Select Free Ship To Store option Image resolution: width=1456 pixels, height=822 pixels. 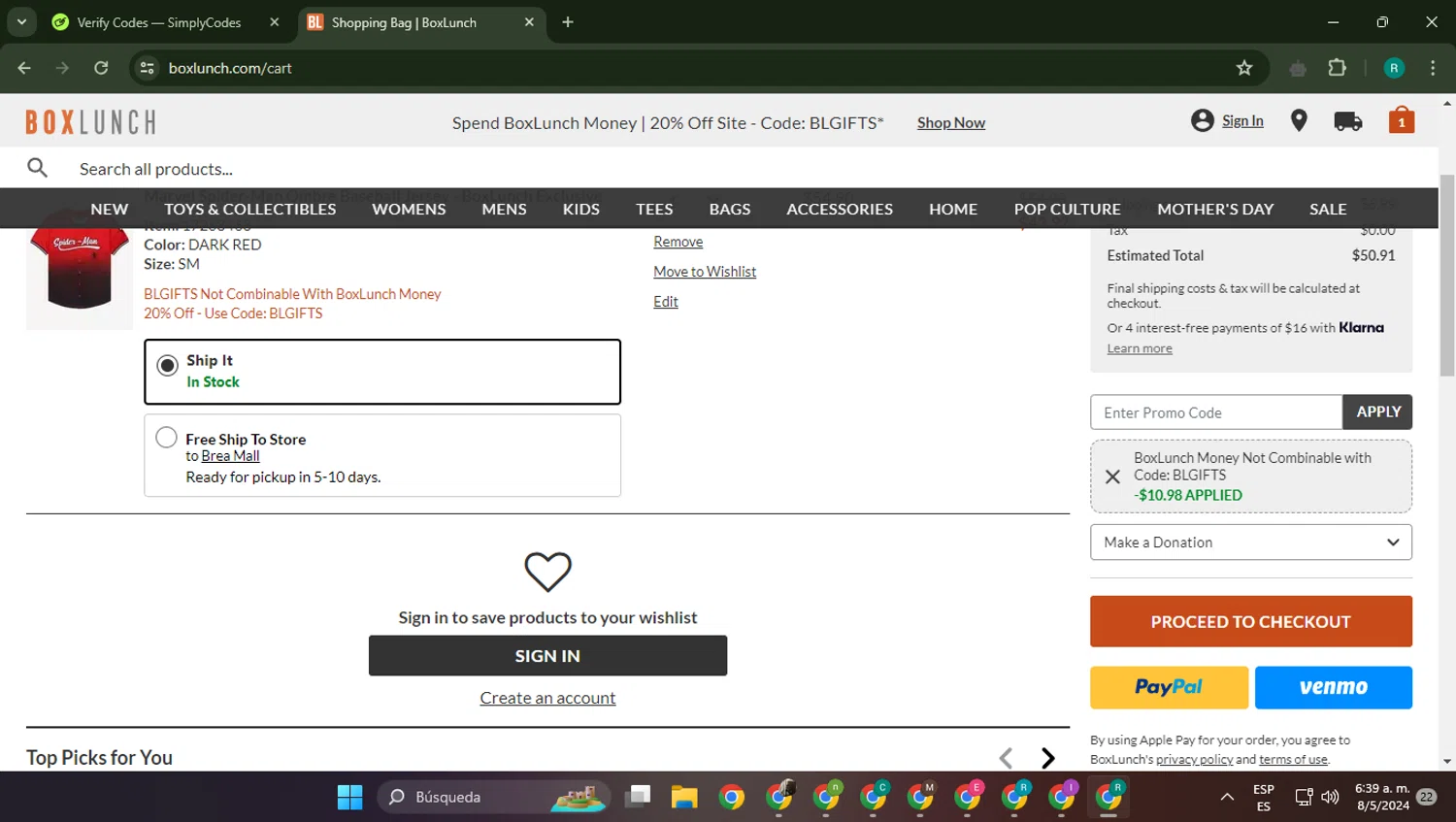(x=166, y=437)
